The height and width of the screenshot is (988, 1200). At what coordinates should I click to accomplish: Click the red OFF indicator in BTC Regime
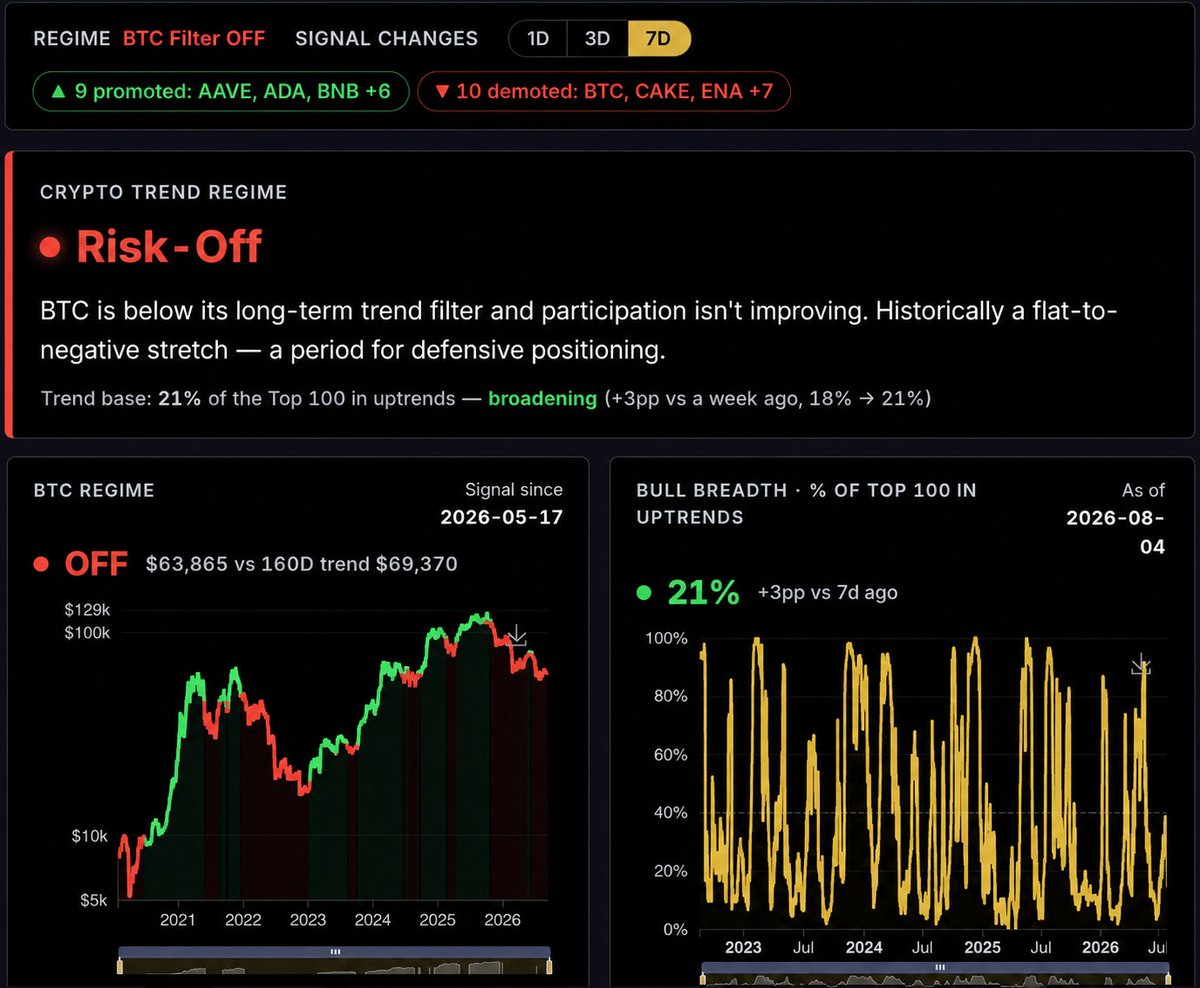(96, 564)
